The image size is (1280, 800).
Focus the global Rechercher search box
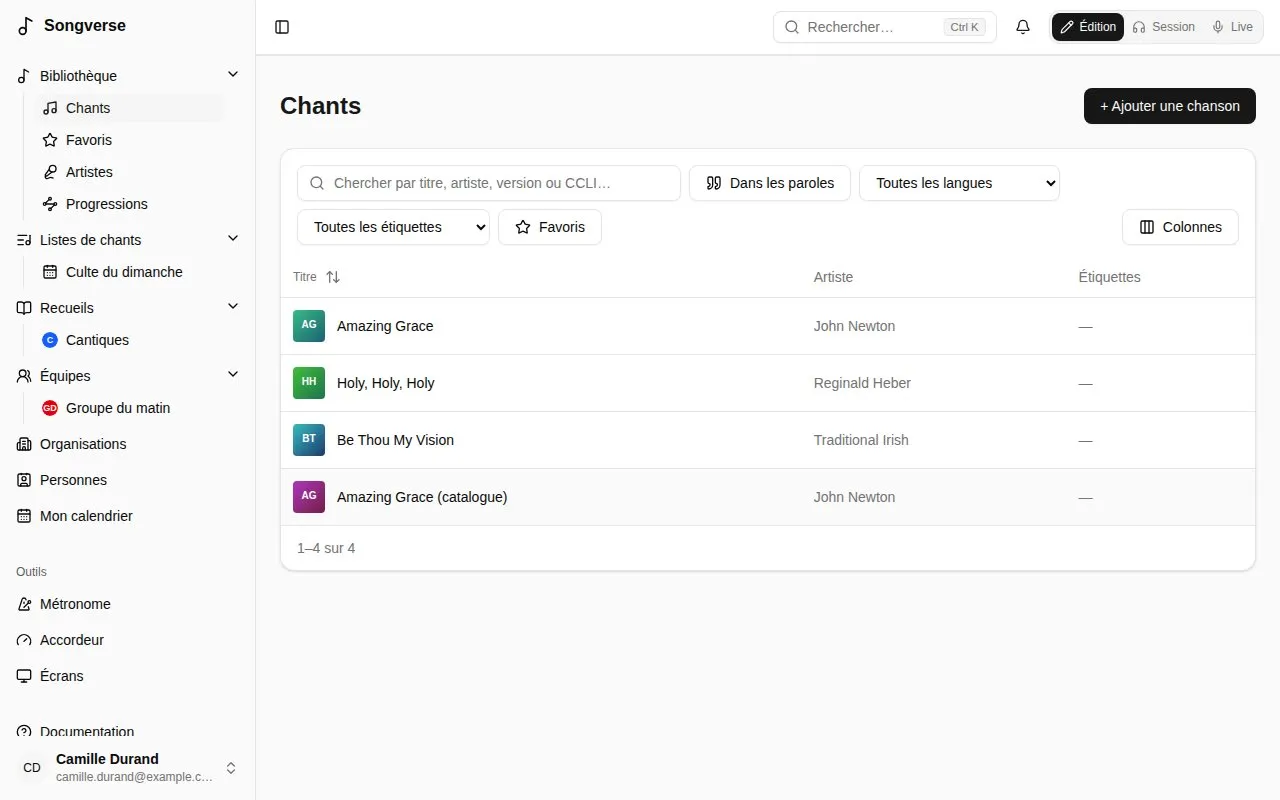(885, 27)
